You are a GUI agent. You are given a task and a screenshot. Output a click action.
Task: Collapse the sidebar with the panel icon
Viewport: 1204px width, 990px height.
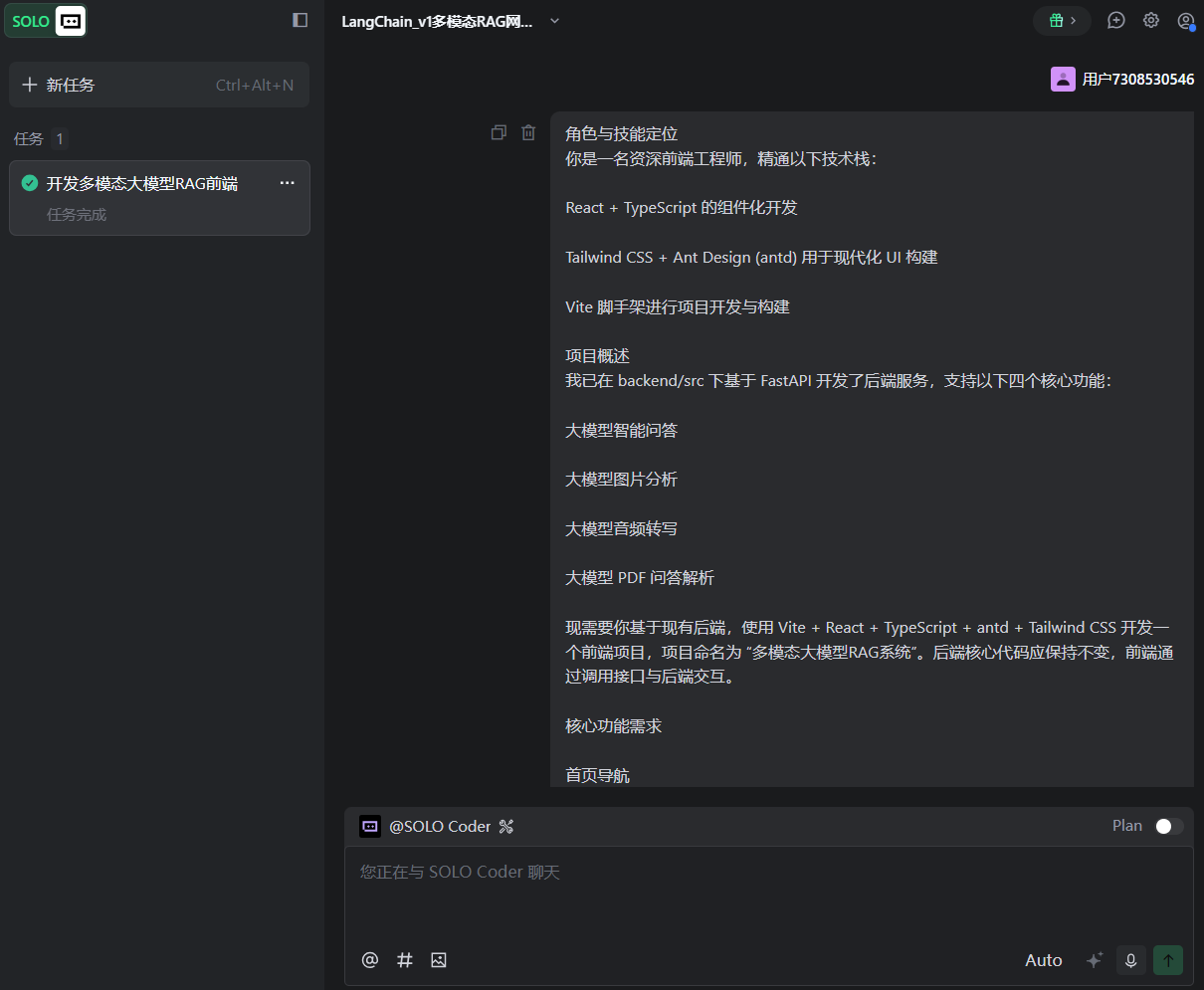coord(300,20)
